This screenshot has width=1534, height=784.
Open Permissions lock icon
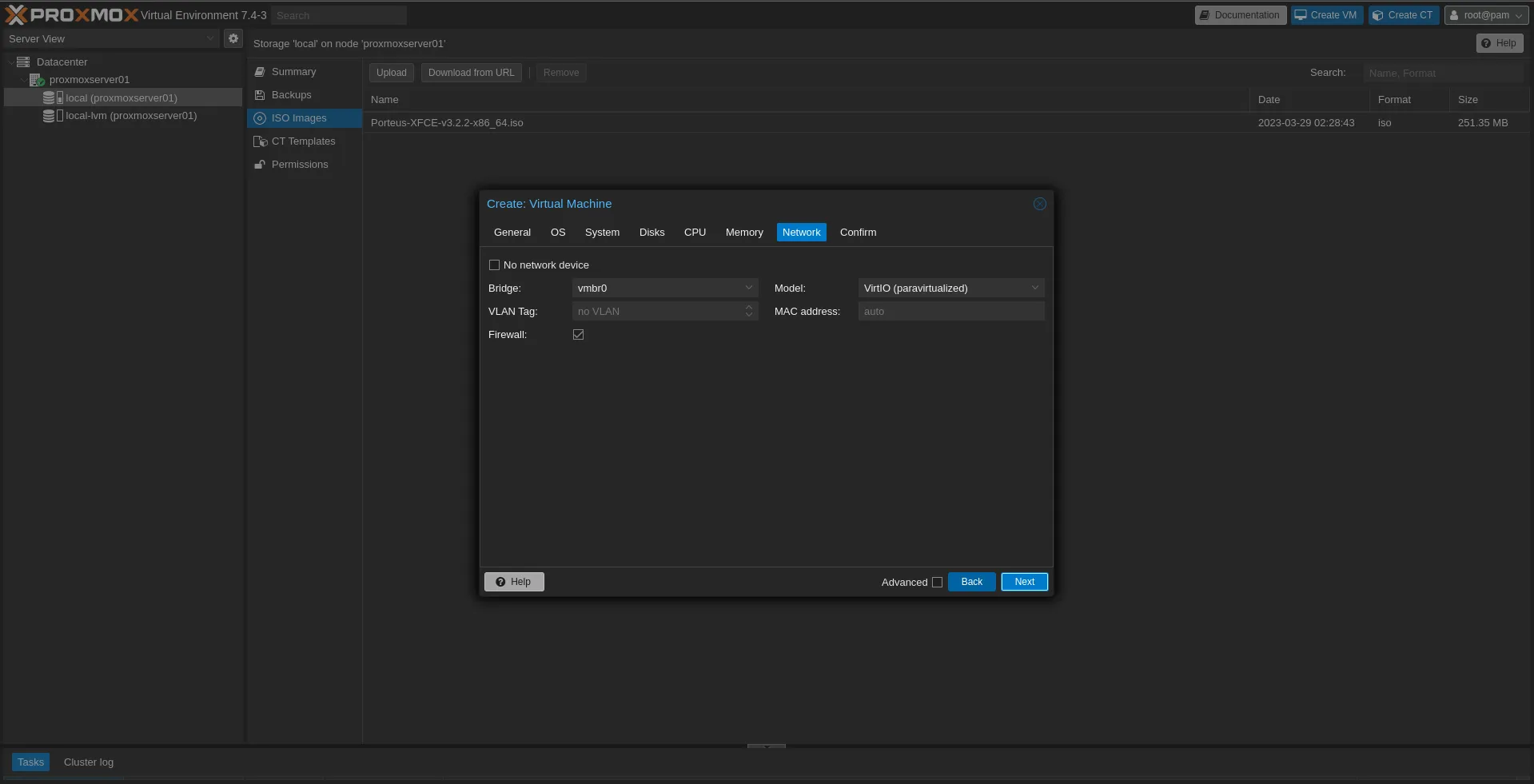260,165
